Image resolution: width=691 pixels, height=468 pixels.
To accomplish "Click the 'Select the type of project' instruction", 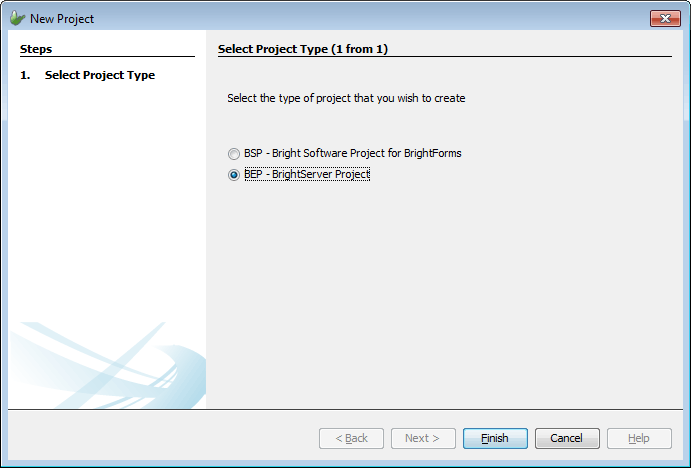I will coord(346,98).
